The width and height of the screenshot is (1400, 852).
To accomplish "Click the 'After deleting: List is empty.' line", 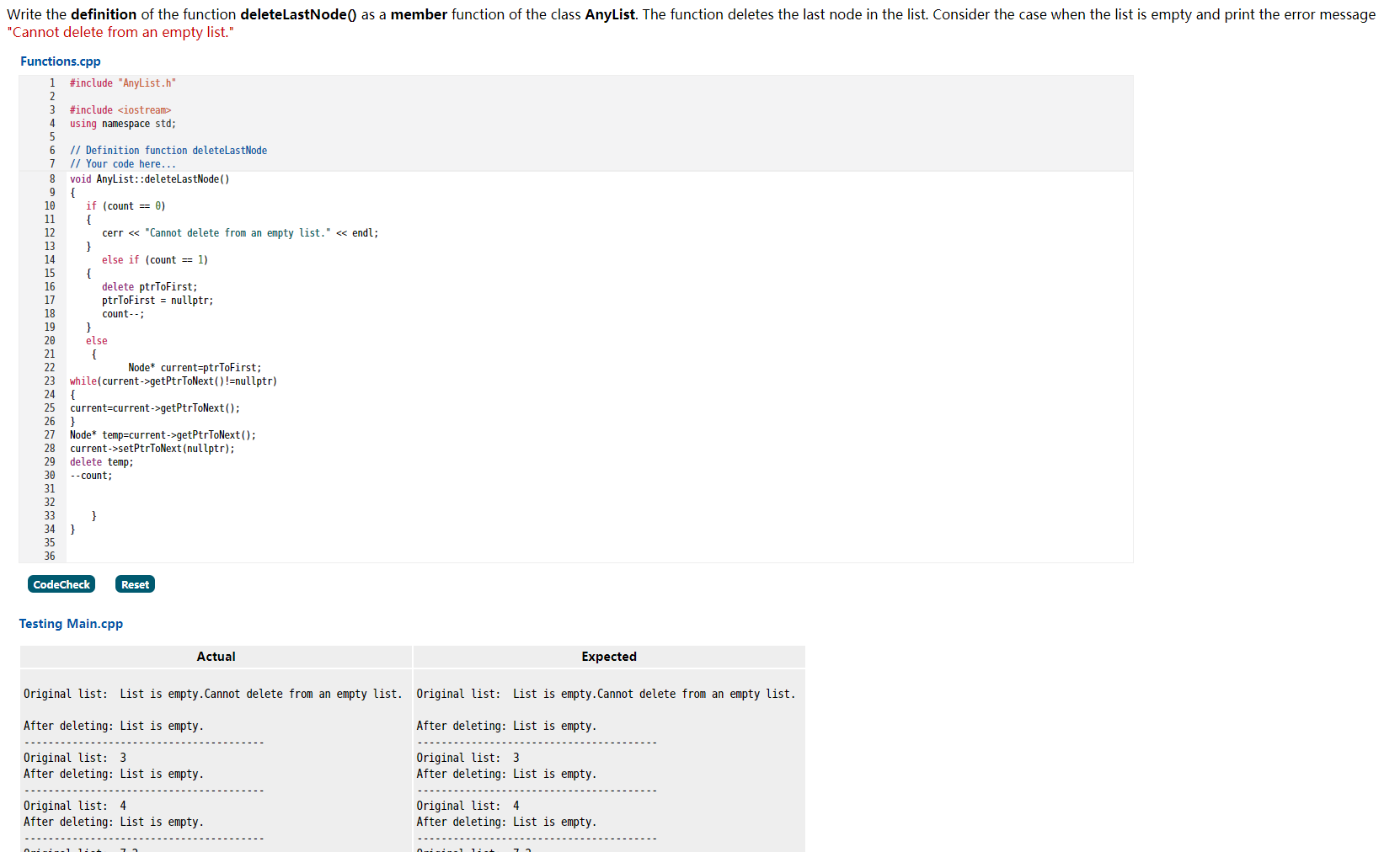I will click(113, 725).
